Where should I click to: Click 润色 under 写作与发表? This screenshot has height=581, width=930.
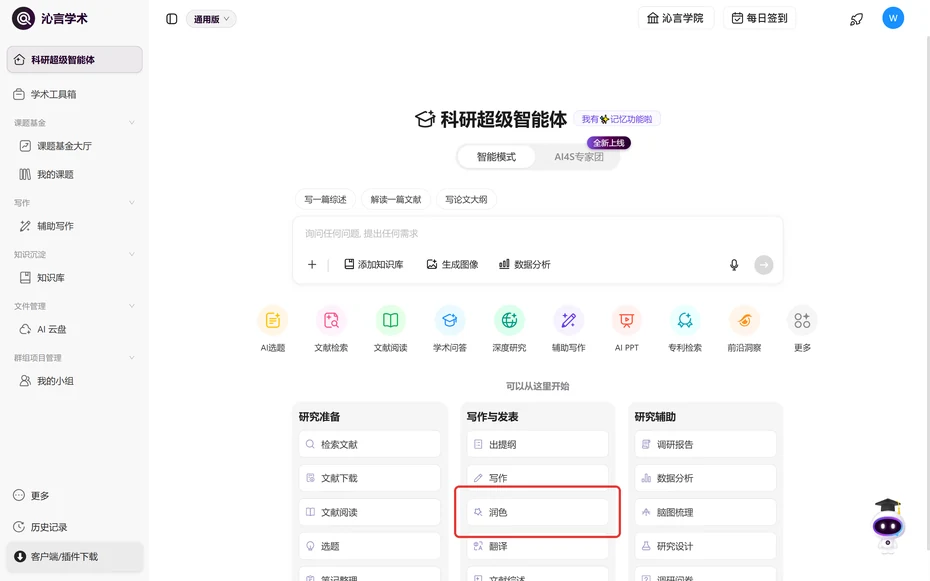click(537, 512)
